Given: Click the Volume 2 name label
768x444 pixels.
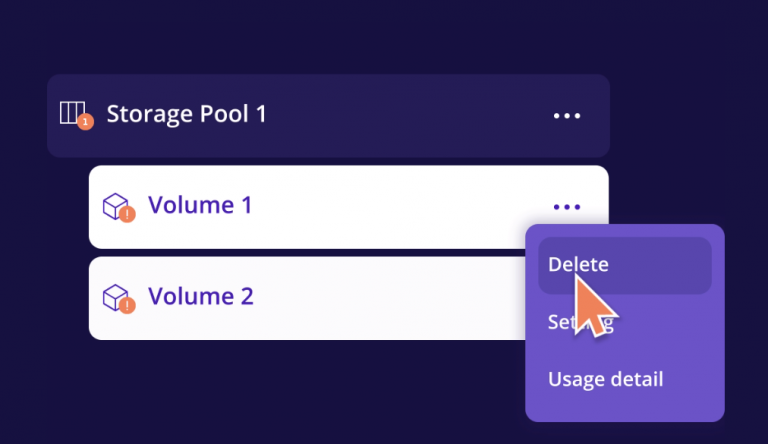Looking at the screenshot, I should point(201,296).
